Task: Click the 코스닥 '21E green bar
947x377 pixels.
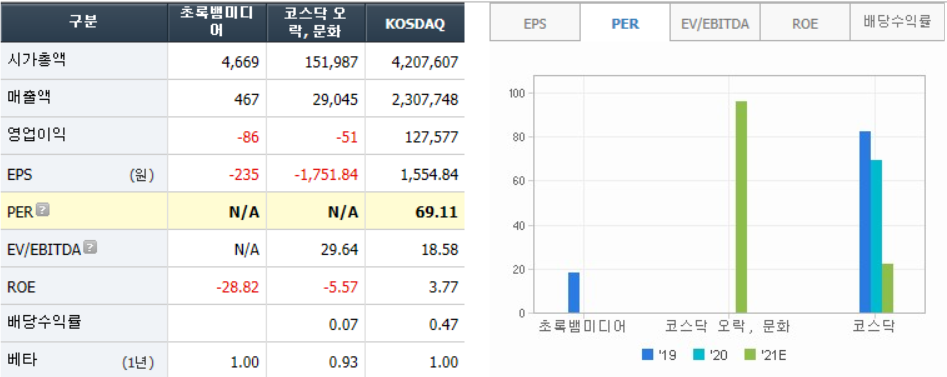Action: click(x=887, y=288)
